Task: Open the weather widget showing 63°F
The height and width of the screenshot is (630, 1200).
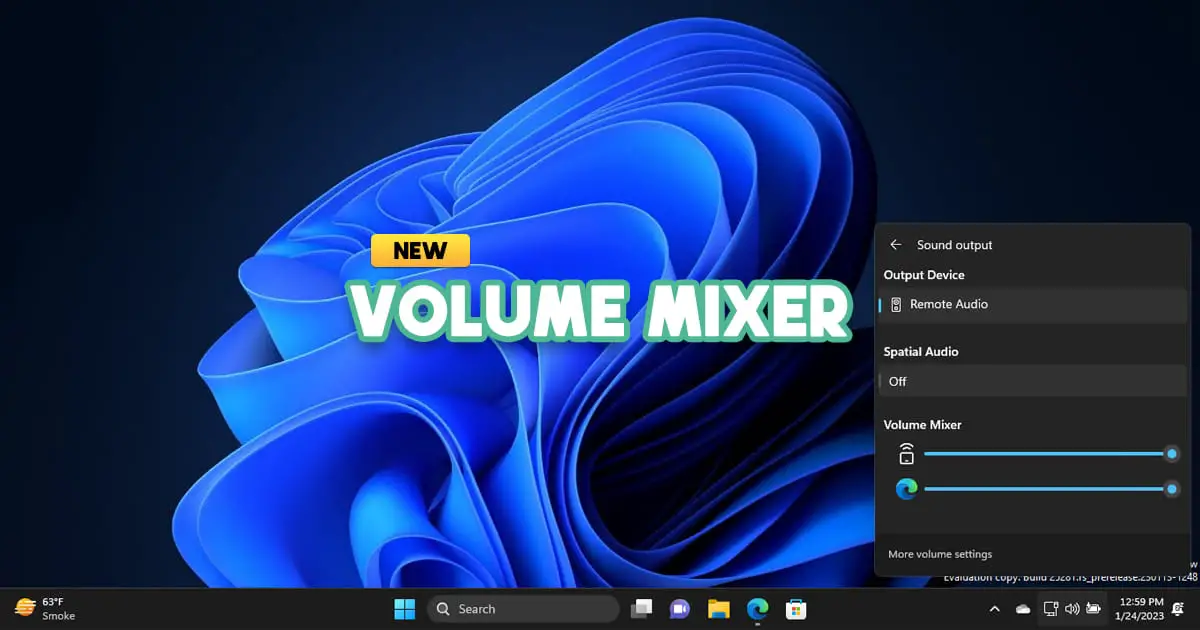Action: pyautogui.click(x=45, y=609)
